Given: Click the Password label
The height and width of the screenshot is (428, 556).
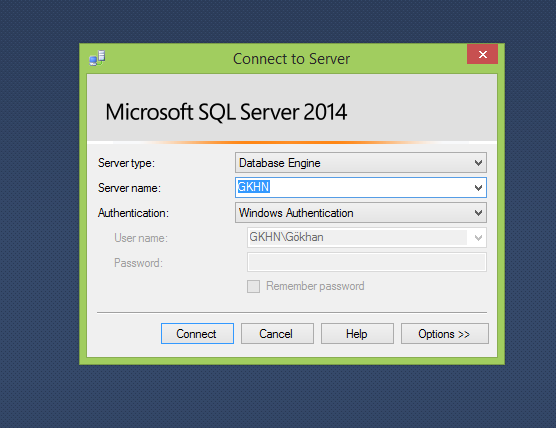Looking at the screenshot, I should click(138, 263).
